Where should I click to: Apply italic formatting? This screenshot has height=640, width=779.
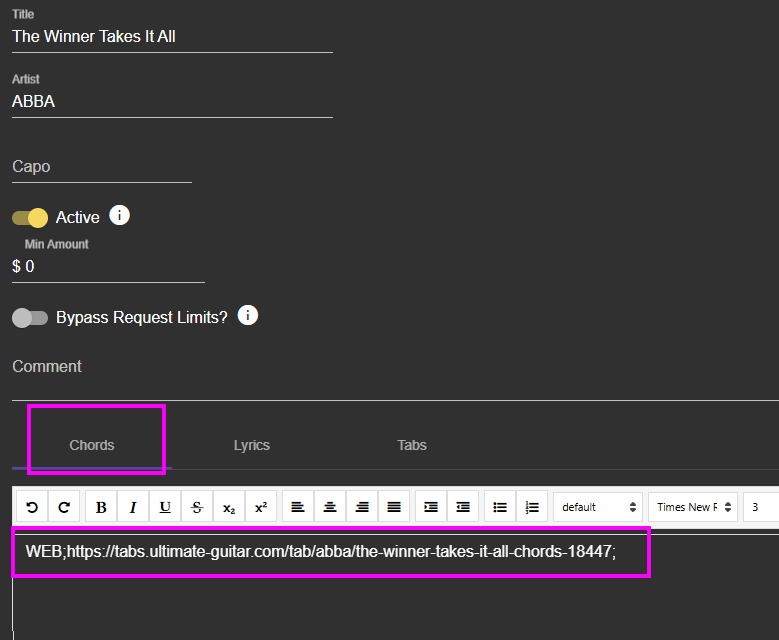(133, 507)
